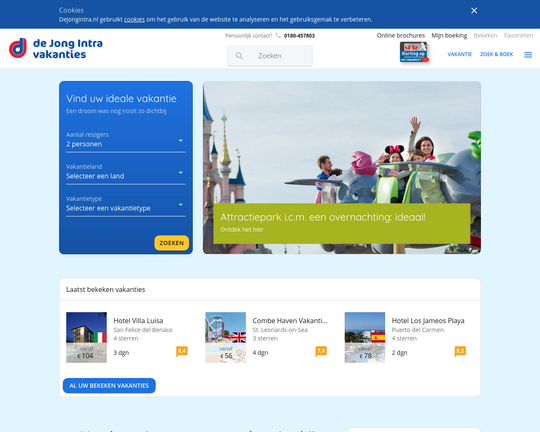Expand the Aantal reizigers dropdown

(126, 141)
